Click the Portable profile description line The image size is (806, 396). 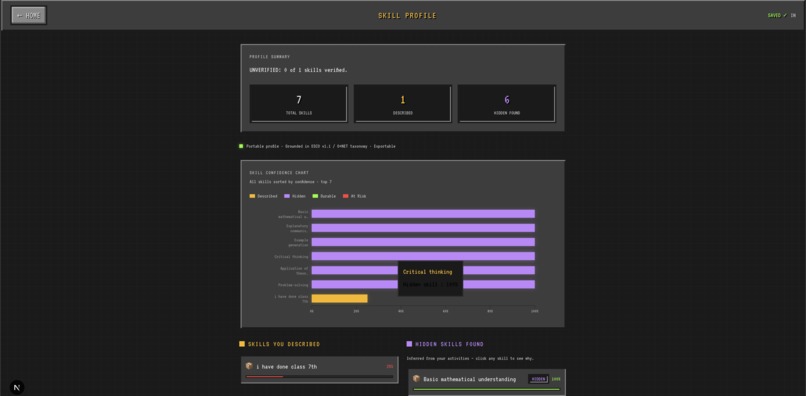[x=321, y=146]
